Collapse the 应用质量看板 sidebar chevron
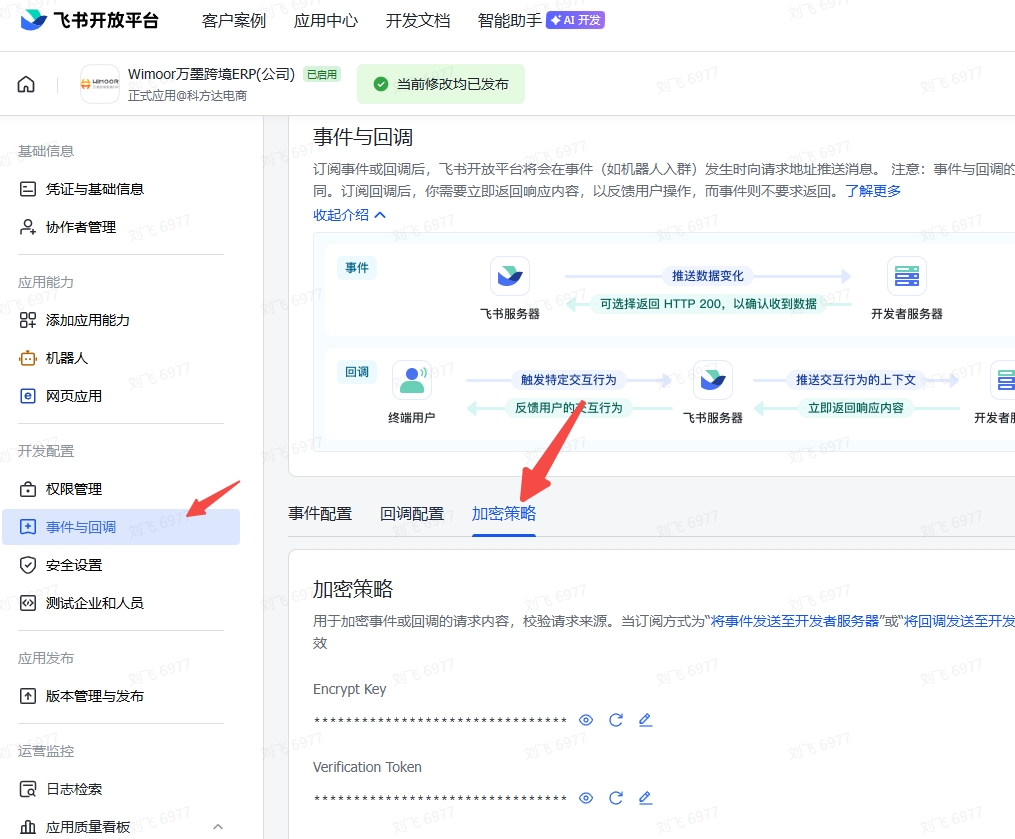Screen dimensions: 1015x839 (x=218, y=827)
